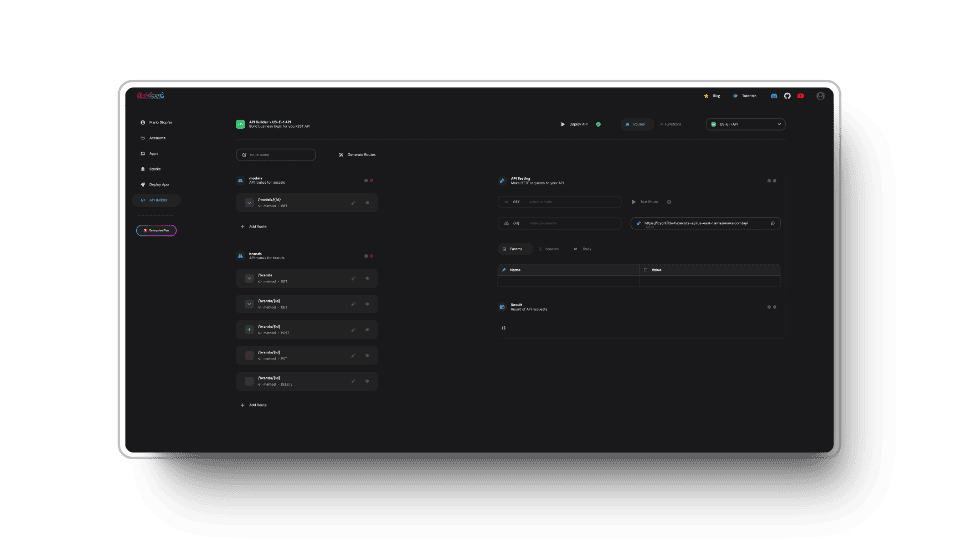
Task: Focus the route search input field
Action: click(x=276, y=155)
